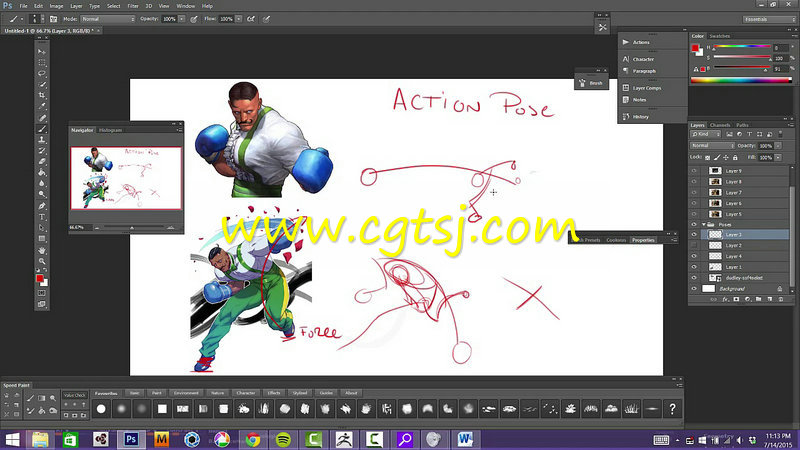This screenshot has width=800, height=450.
Task: Open the Stylized category in Speed Paint
Action: coord(300,393)
